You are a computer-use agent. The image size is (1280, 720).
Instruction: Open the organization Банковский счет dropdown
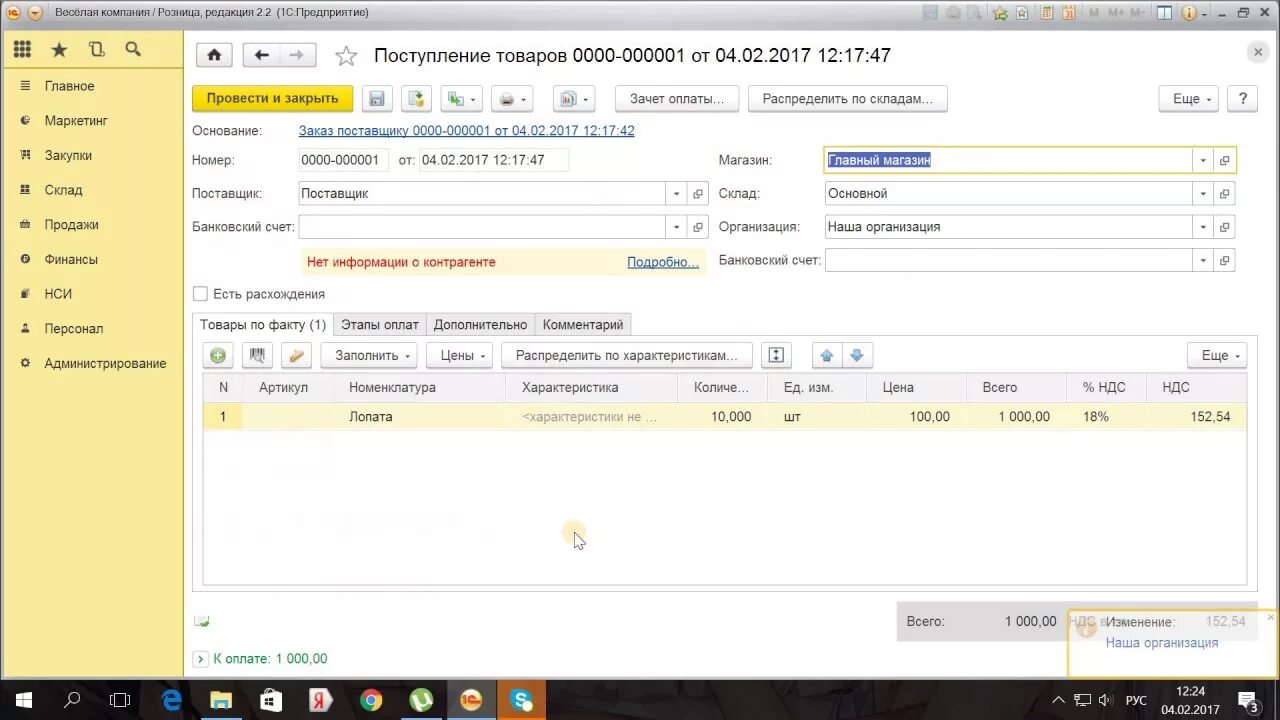click(x=1202, y=261)
